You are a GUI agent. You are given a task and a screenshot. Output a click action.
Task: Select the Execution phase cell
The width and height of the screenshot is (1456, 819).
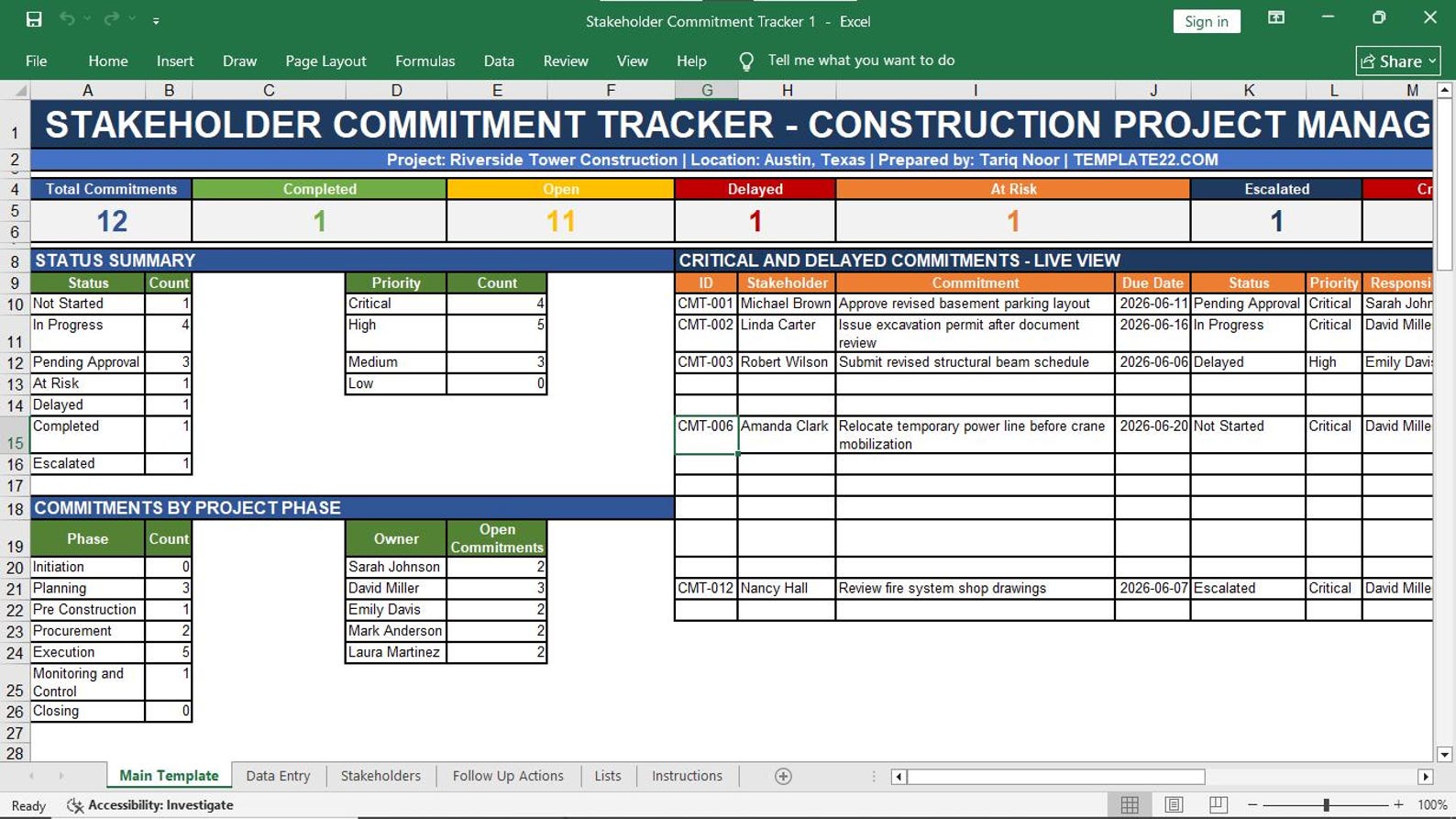[88, 652]
